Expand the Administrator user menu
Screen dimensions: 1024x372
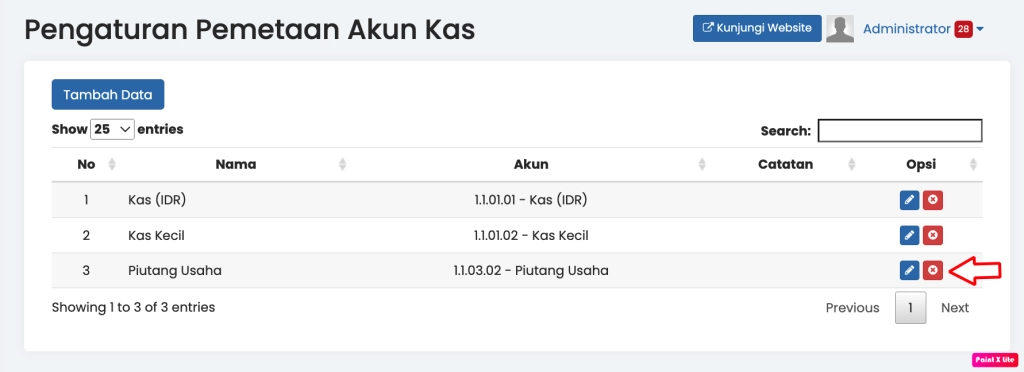point(923,29)
